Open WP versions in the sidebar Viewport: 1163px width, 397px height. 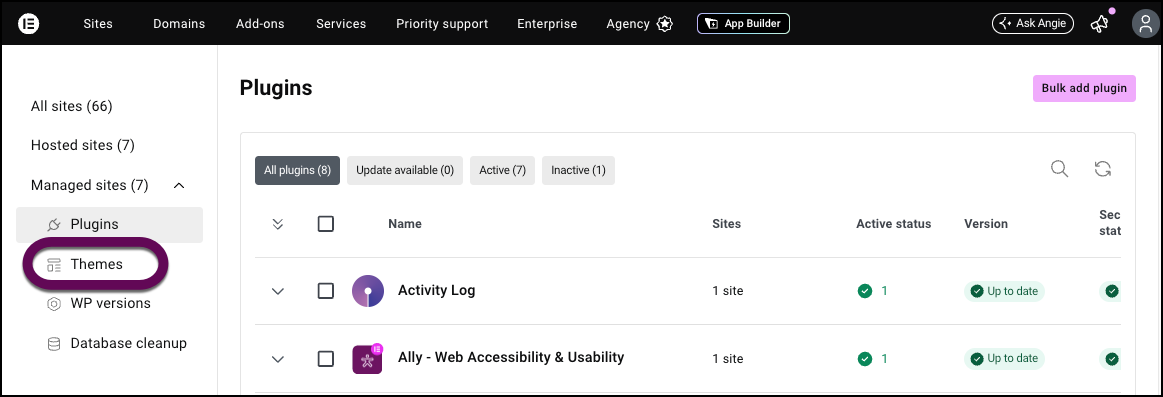[111, 304]
